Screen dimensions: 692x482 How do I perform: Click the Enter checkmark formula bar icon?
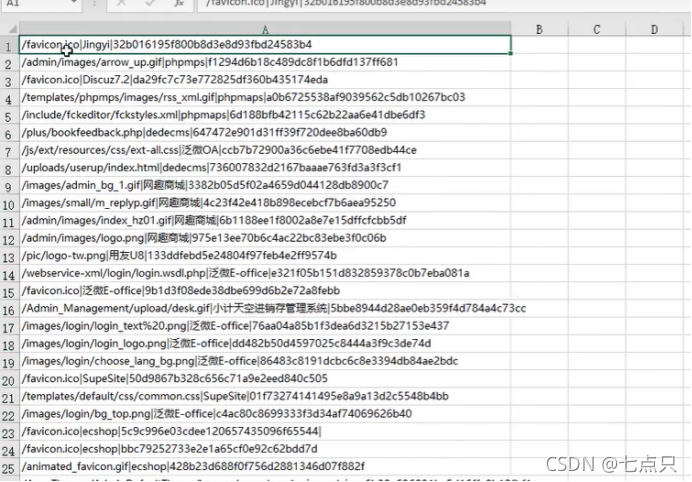(x=150, y=4)
